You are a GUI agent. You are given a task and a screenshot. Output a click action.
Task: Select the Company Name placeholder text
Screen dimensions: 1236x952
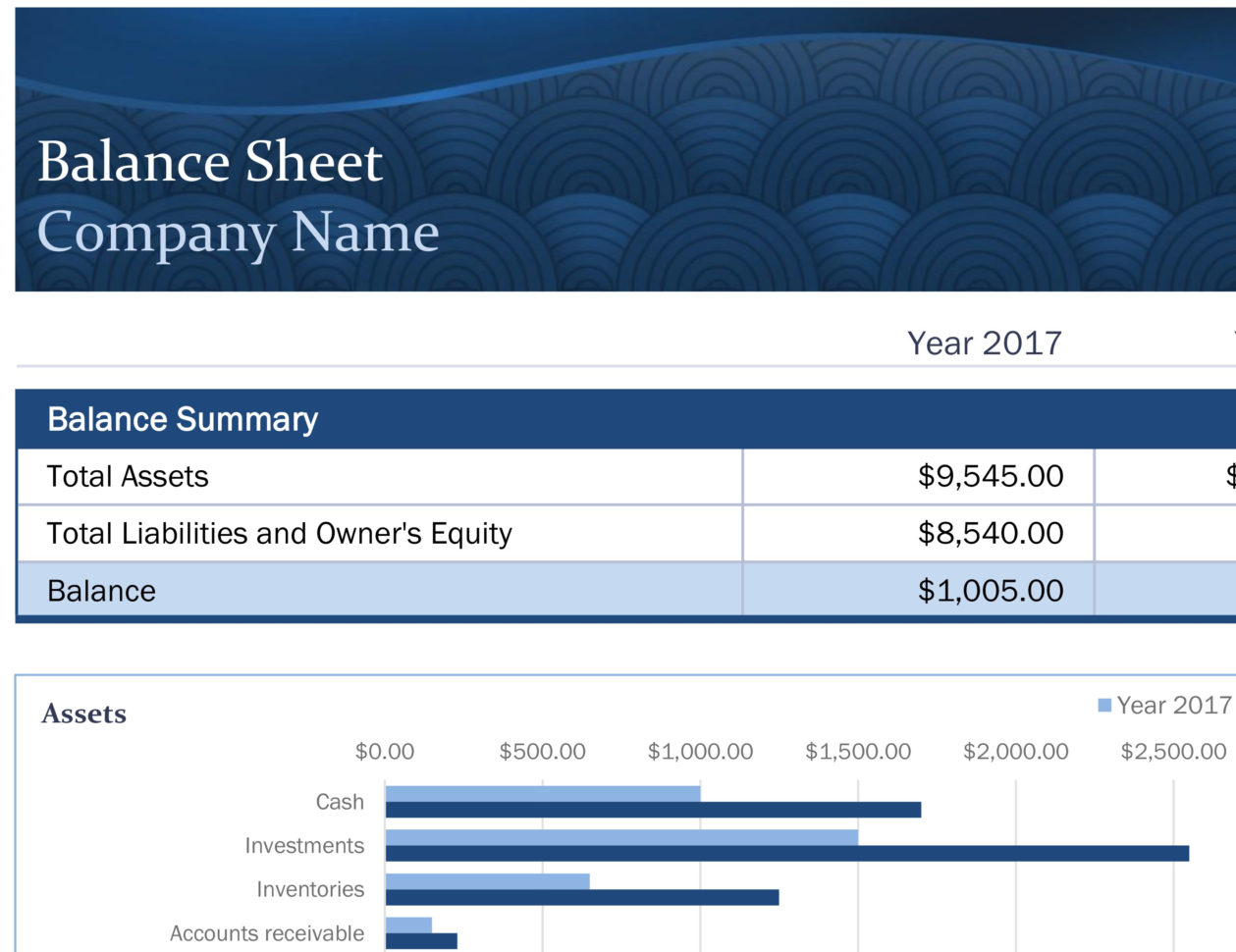coord(239,233)
